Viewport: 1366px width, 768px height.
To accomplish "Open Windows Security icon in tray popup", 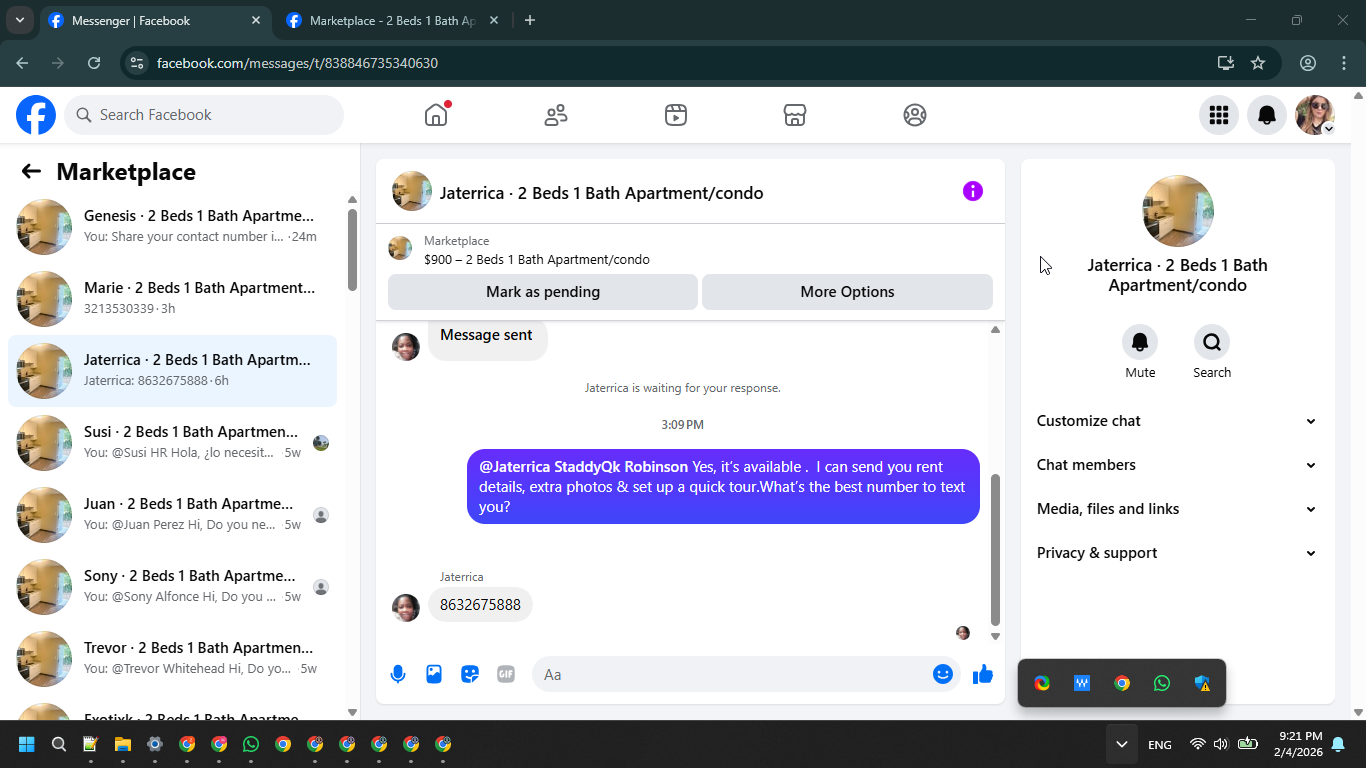I will pyautogui.click(x=1202, y=683).
